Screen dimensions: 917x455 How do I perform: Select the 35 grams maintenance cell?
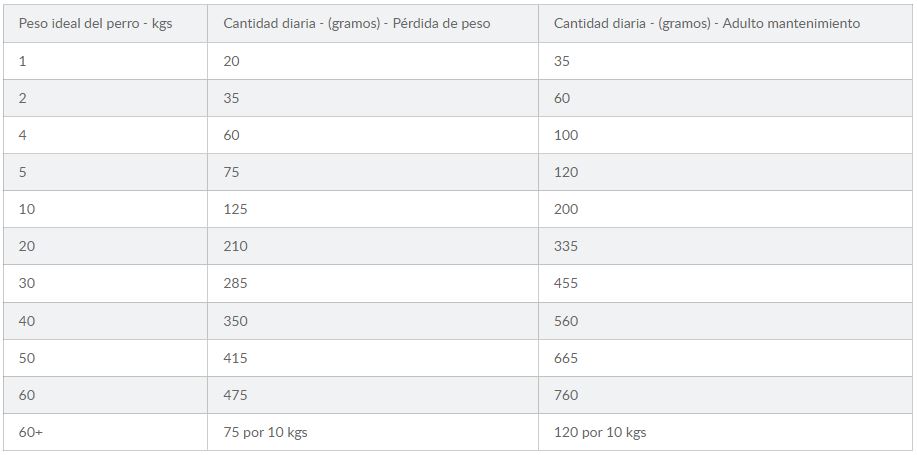pyautogui.click(x=725, y=61)
